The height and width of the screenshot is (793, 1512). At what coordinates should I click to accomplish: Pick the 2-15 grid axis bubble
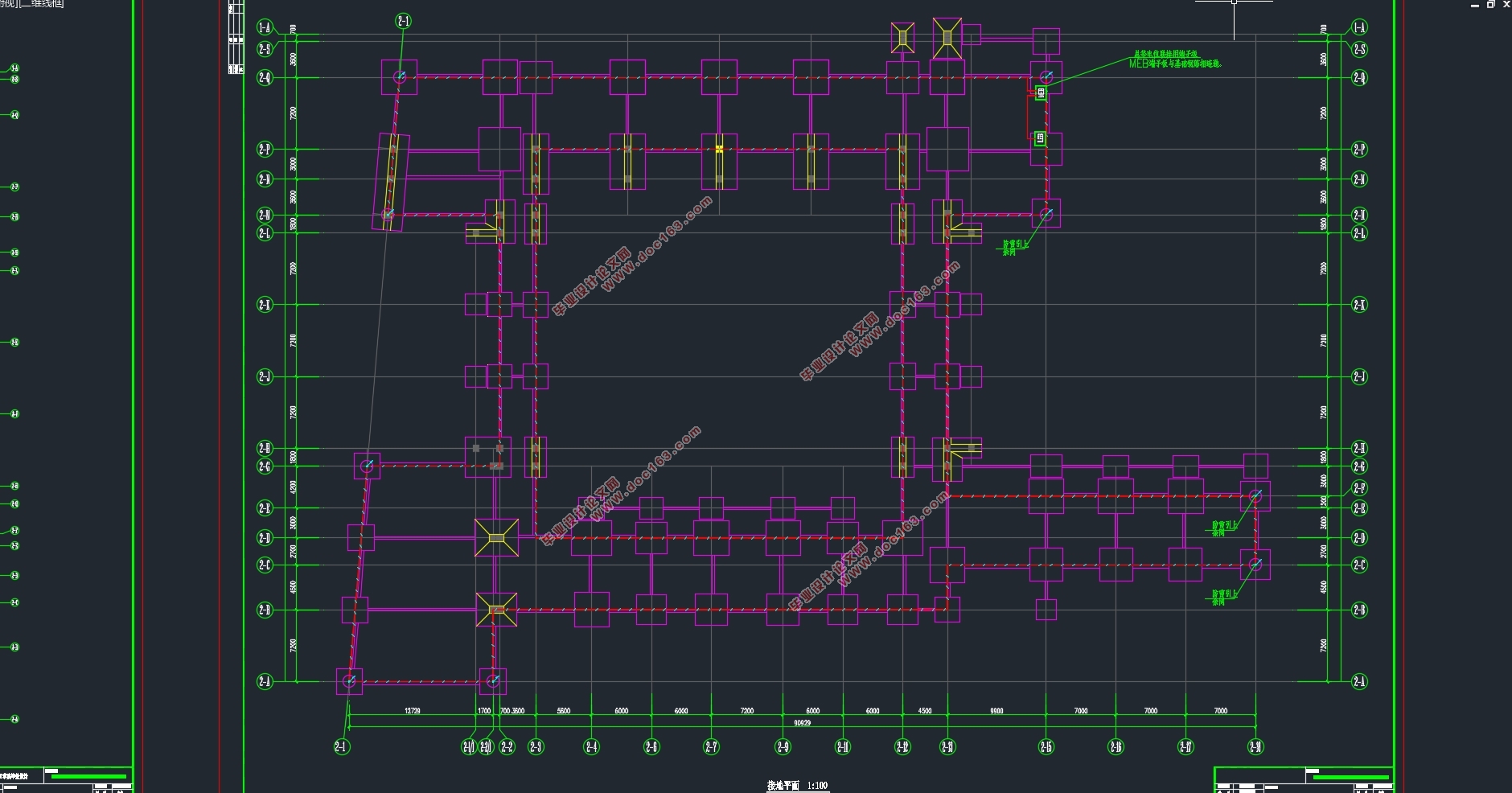pos(1046,747)
